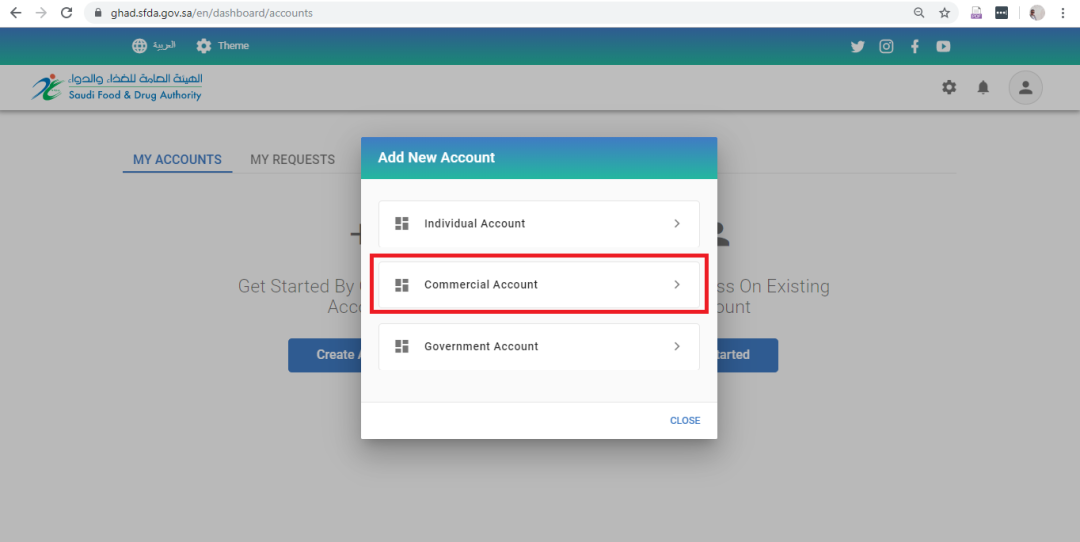The width and height of the screenshot is (1080, 542).
Task: Click CLOSE in Add New Account dialog
Action: point(685,420)
